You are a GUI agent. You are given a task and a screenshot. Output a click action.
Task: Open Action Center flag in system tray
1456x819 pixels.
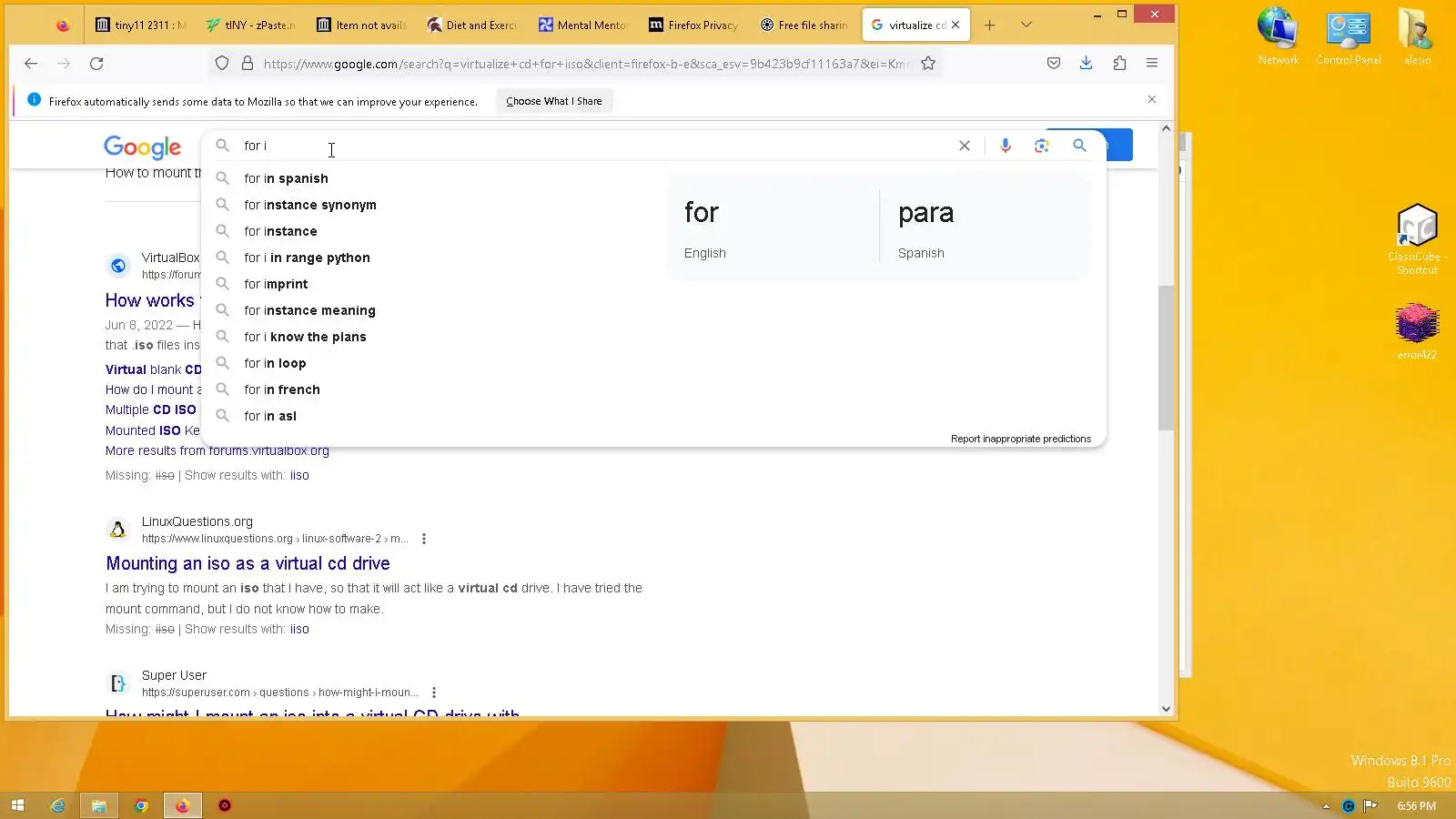coord(1370,806)
